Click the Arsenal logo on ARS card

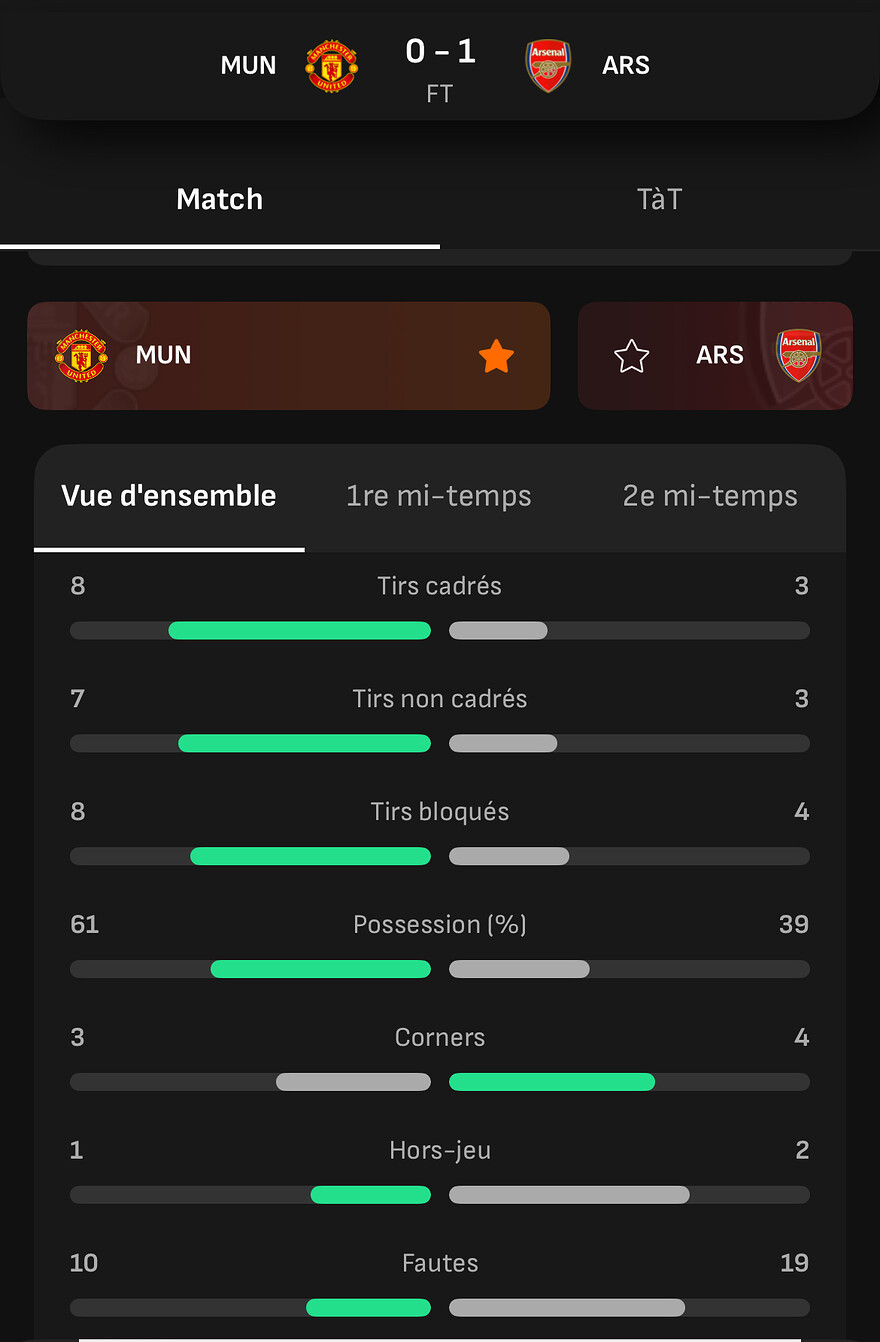(799, 355)
